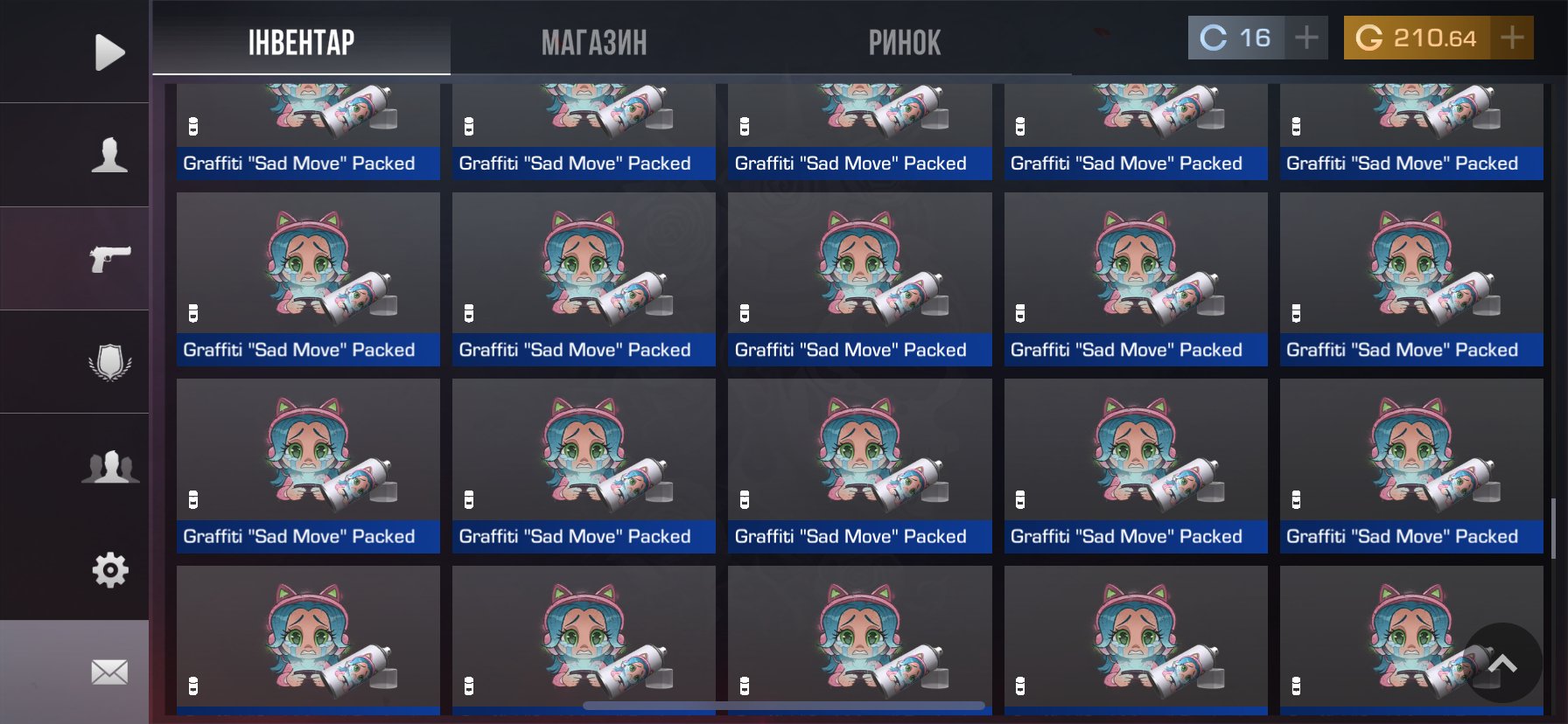
Task: Open settings via the gear icon
Action: point(110,570)
